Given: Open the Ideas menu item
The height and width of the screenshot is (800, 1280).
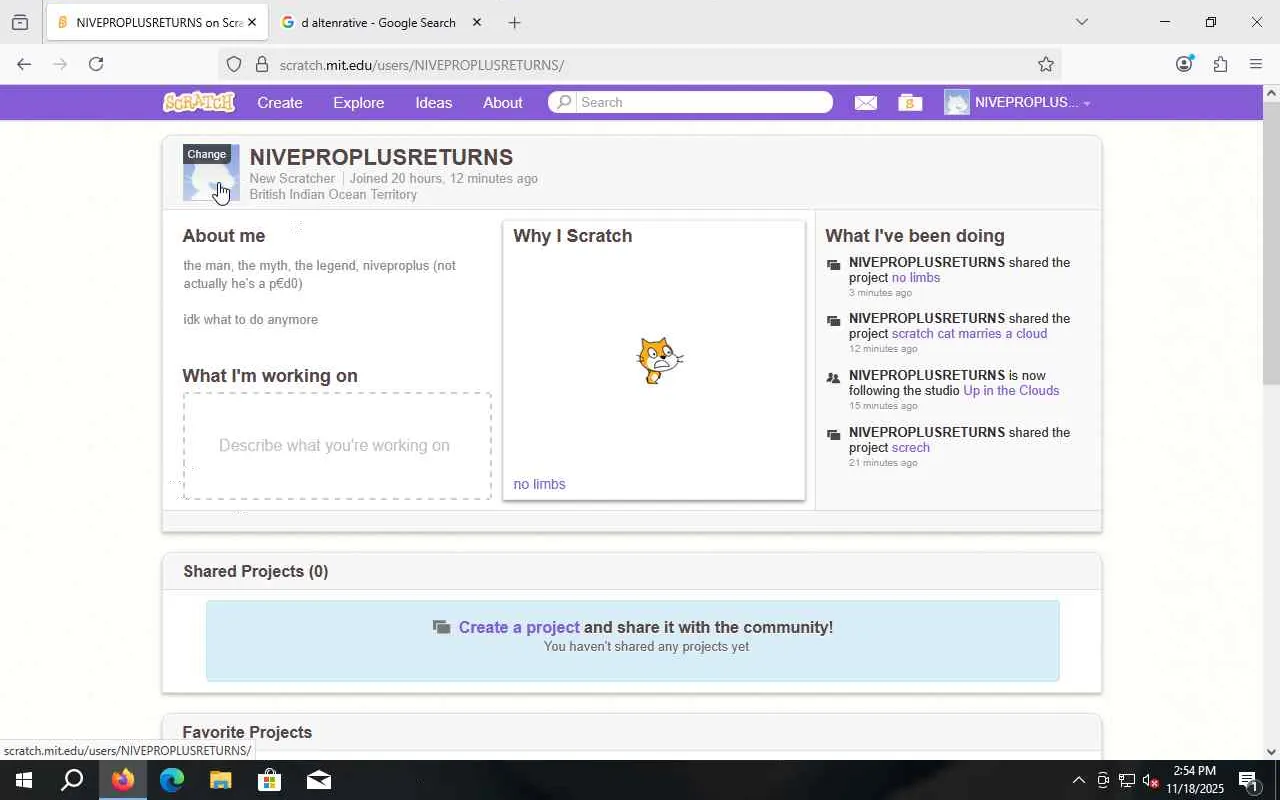Looking at the screenshot, I should point(434,102).
